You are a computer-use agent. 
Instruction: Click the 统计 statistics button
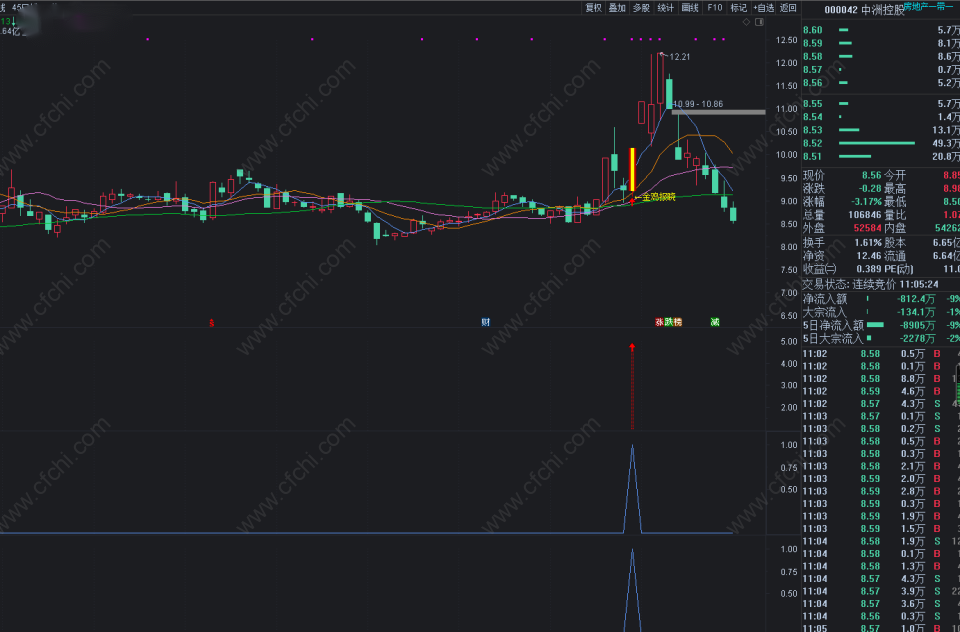coord(666,8)
